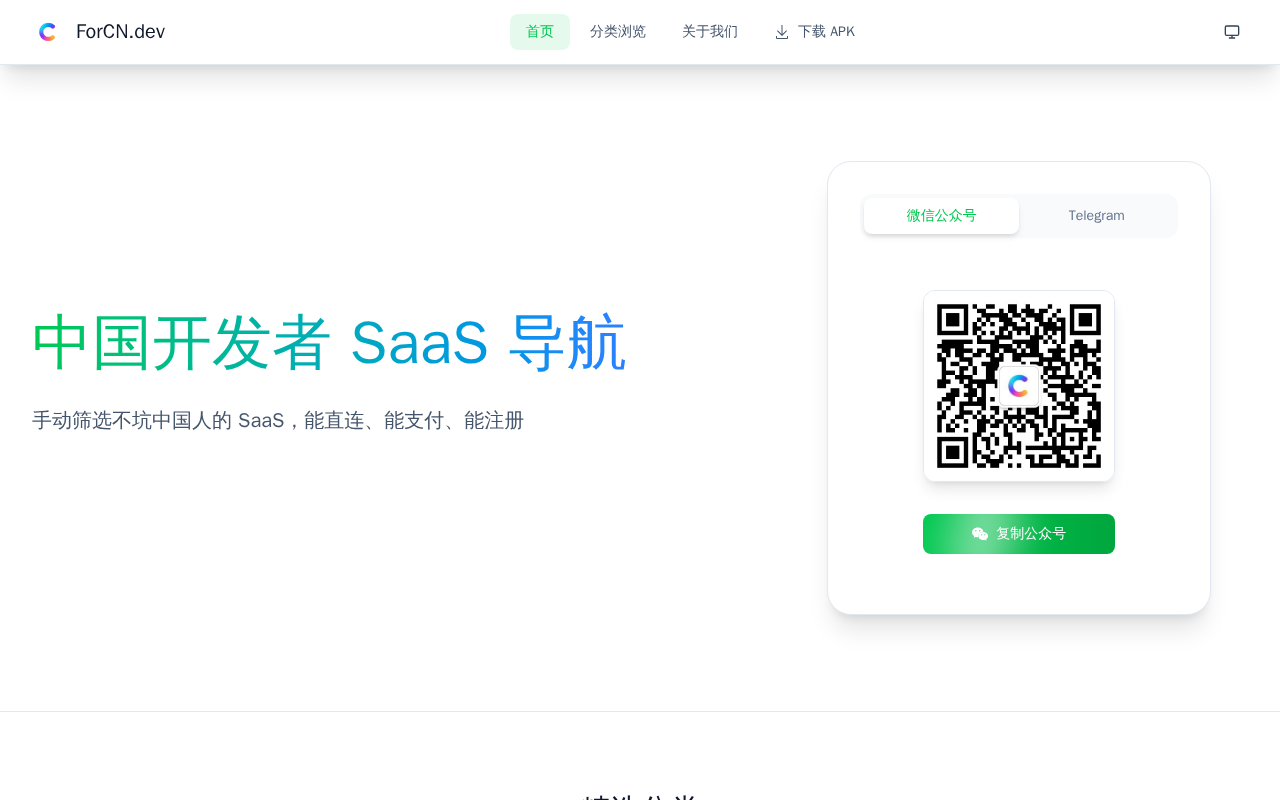
Task: Click the logo inside the QR code
Action: (1019, 386)
